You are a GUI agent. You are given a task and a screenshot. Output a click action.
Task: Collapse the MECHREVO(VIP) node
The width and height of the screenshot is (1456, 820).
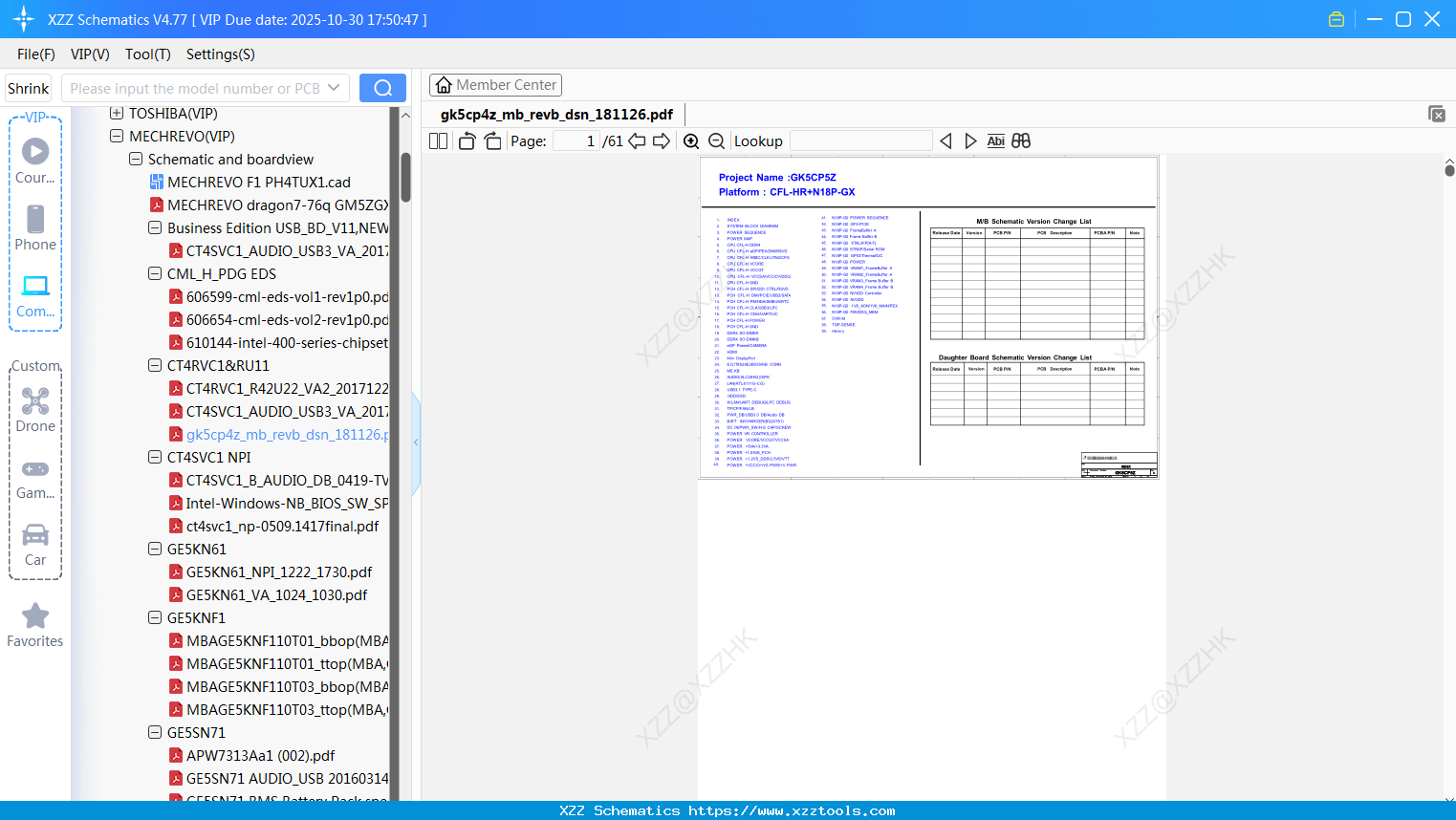(x=117, y=137)
